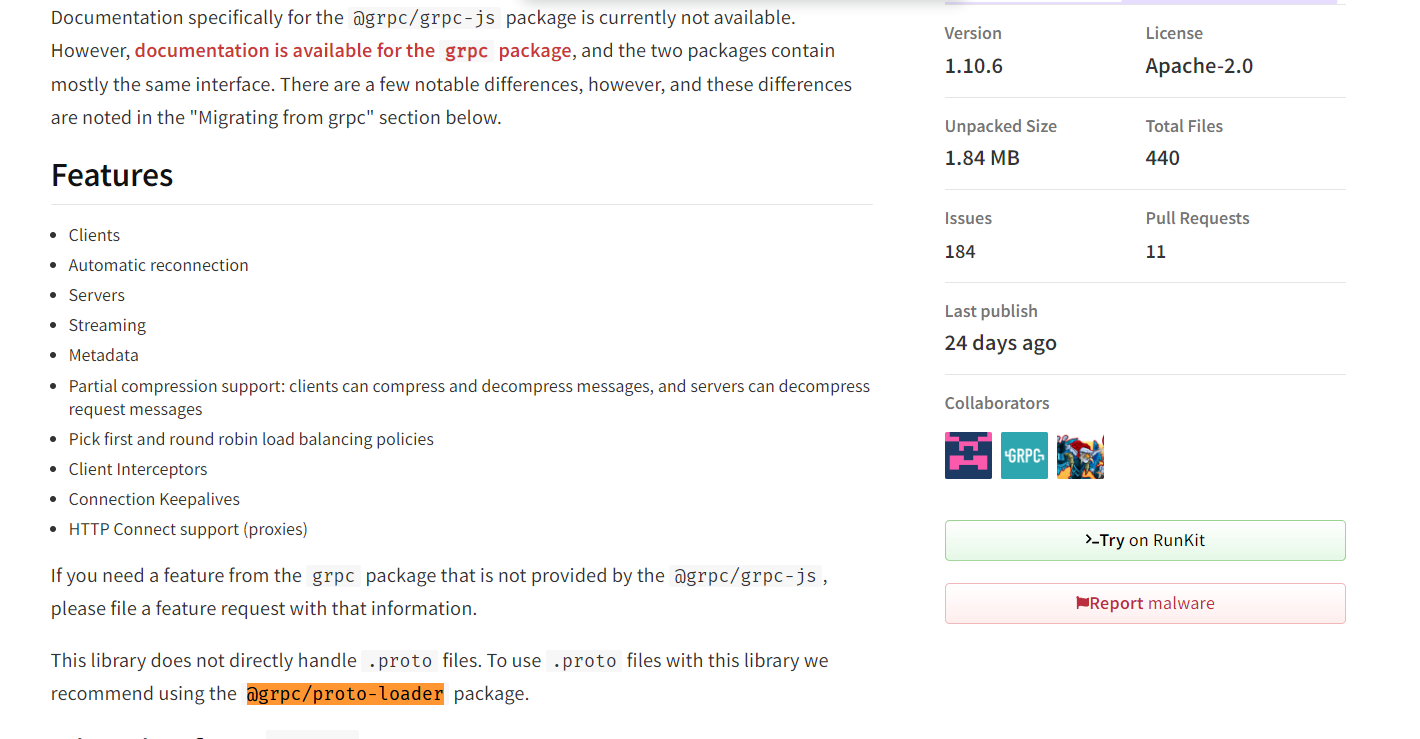Try the package on RunKit

[1145, 540]
